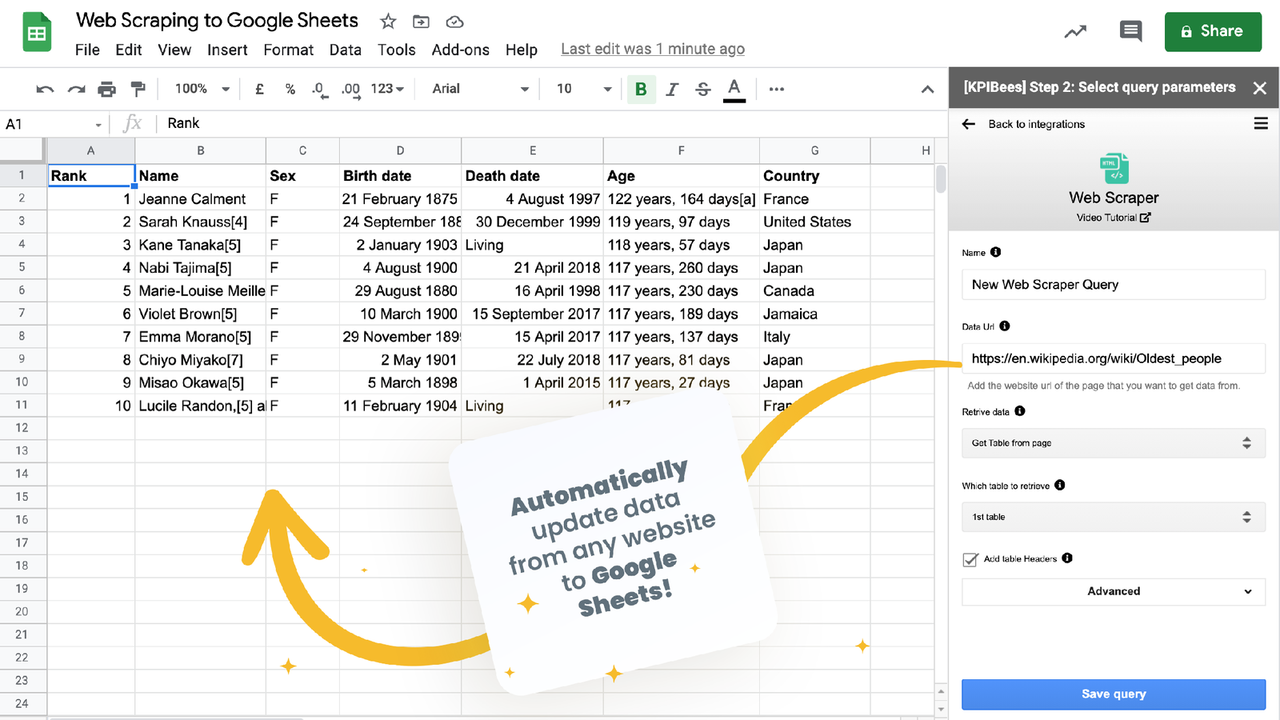This screenshot has width=1280, height=720.
Task: Click the formula bar showing Rank
Action: (x=550, y=124)
